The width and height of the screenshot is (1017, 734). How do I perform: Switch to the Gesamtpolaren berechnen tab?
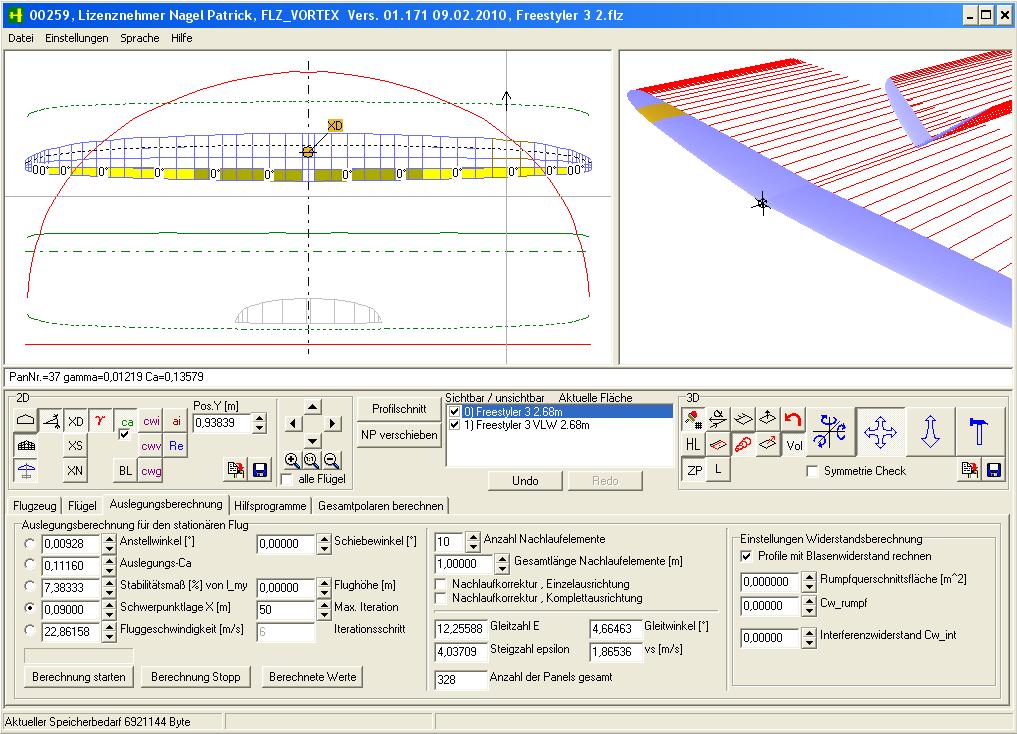[380, 506]
